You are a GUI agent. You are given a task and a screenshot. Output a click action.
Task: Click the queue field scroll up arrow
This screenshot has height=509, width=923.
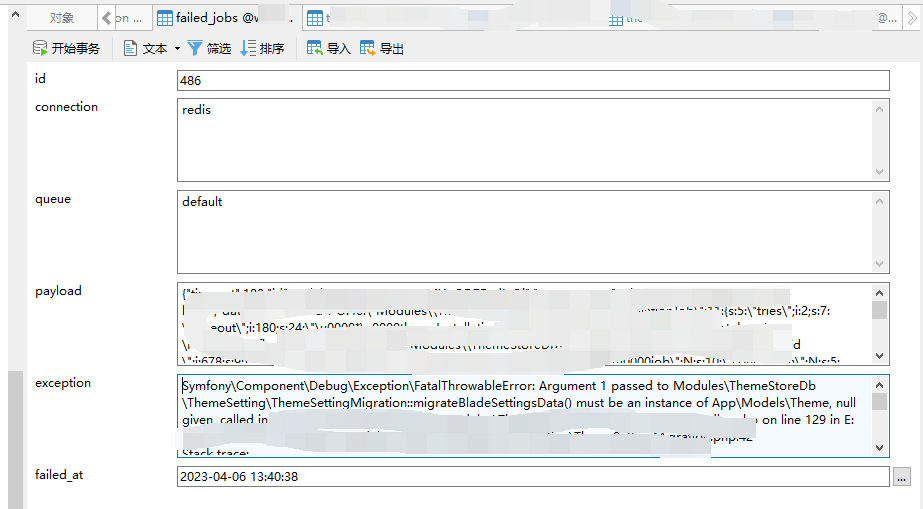(879, 201)
